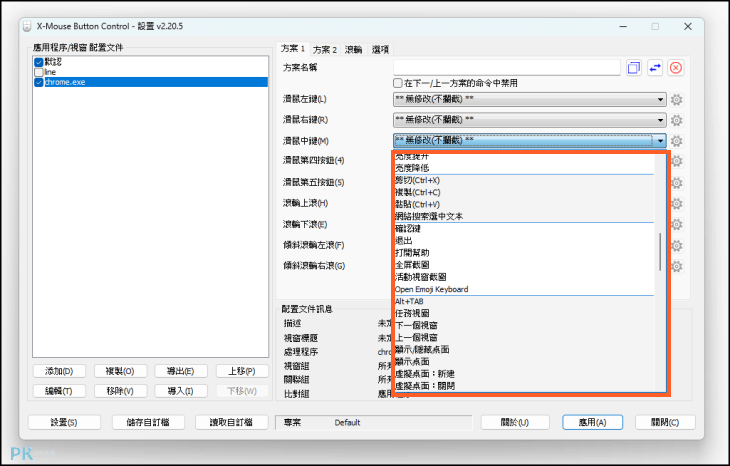
Task: Choose 全屏截圖 in the dropdown list
Action: pyautogui.click(x=524, y=265)
